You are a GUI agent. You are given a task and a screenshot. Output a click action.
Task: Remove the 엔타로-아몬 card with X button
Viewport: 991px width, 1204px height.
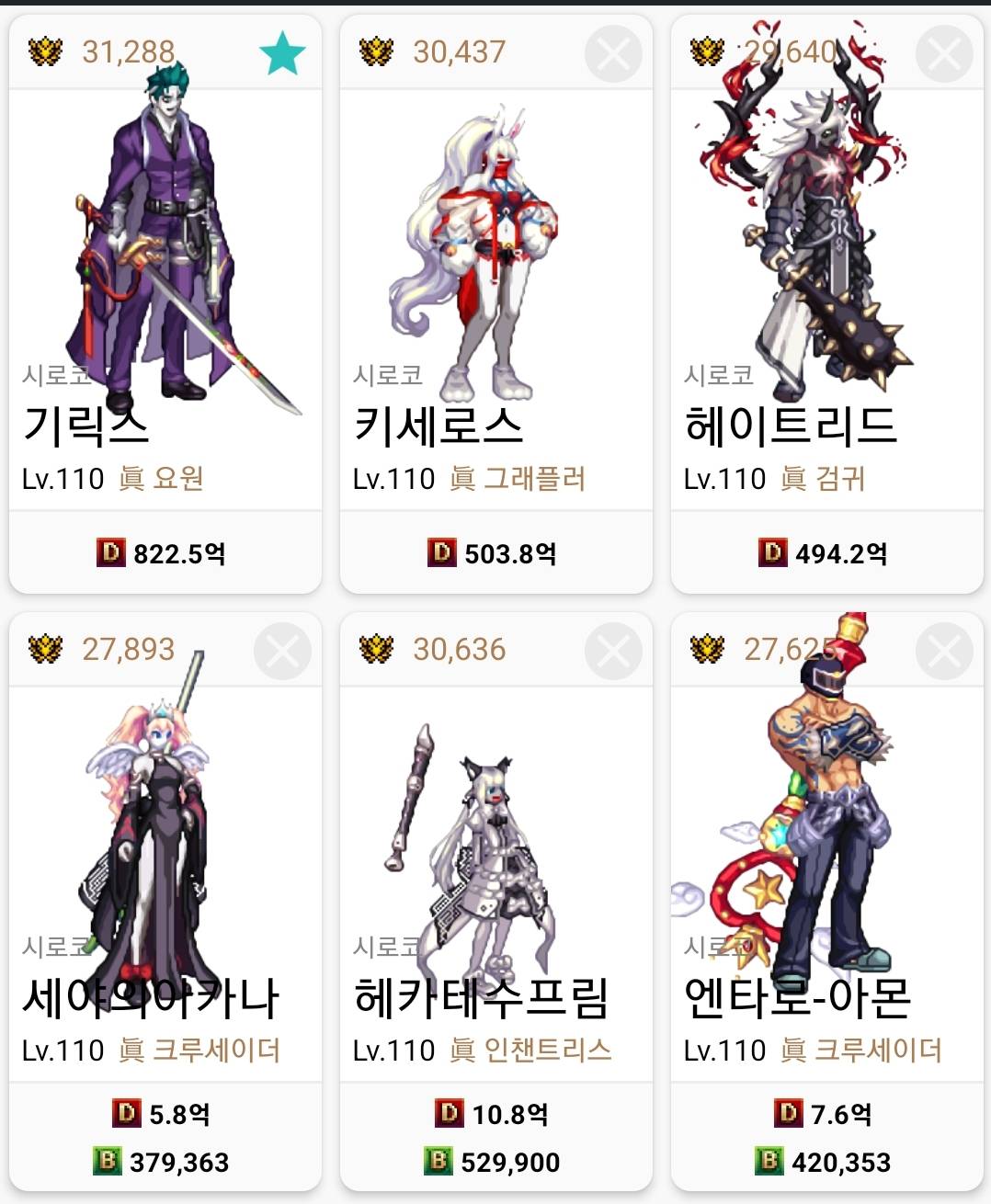[x=944, y=651]
